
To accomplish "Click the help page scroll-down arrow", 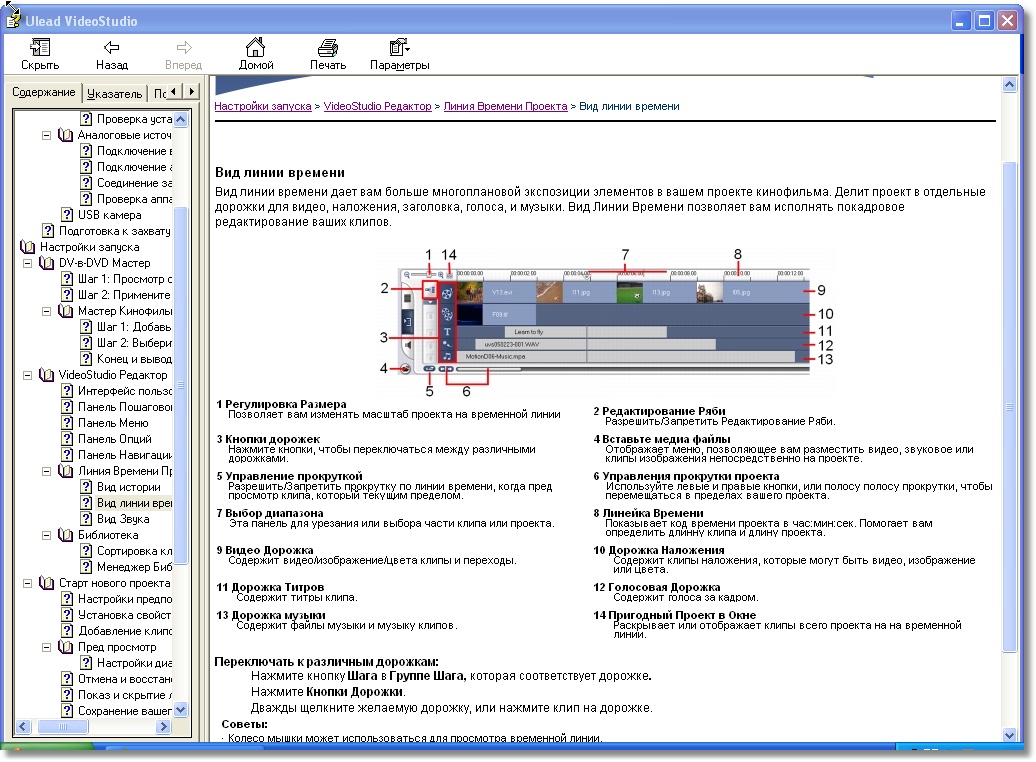I will tap(1010, 735).
